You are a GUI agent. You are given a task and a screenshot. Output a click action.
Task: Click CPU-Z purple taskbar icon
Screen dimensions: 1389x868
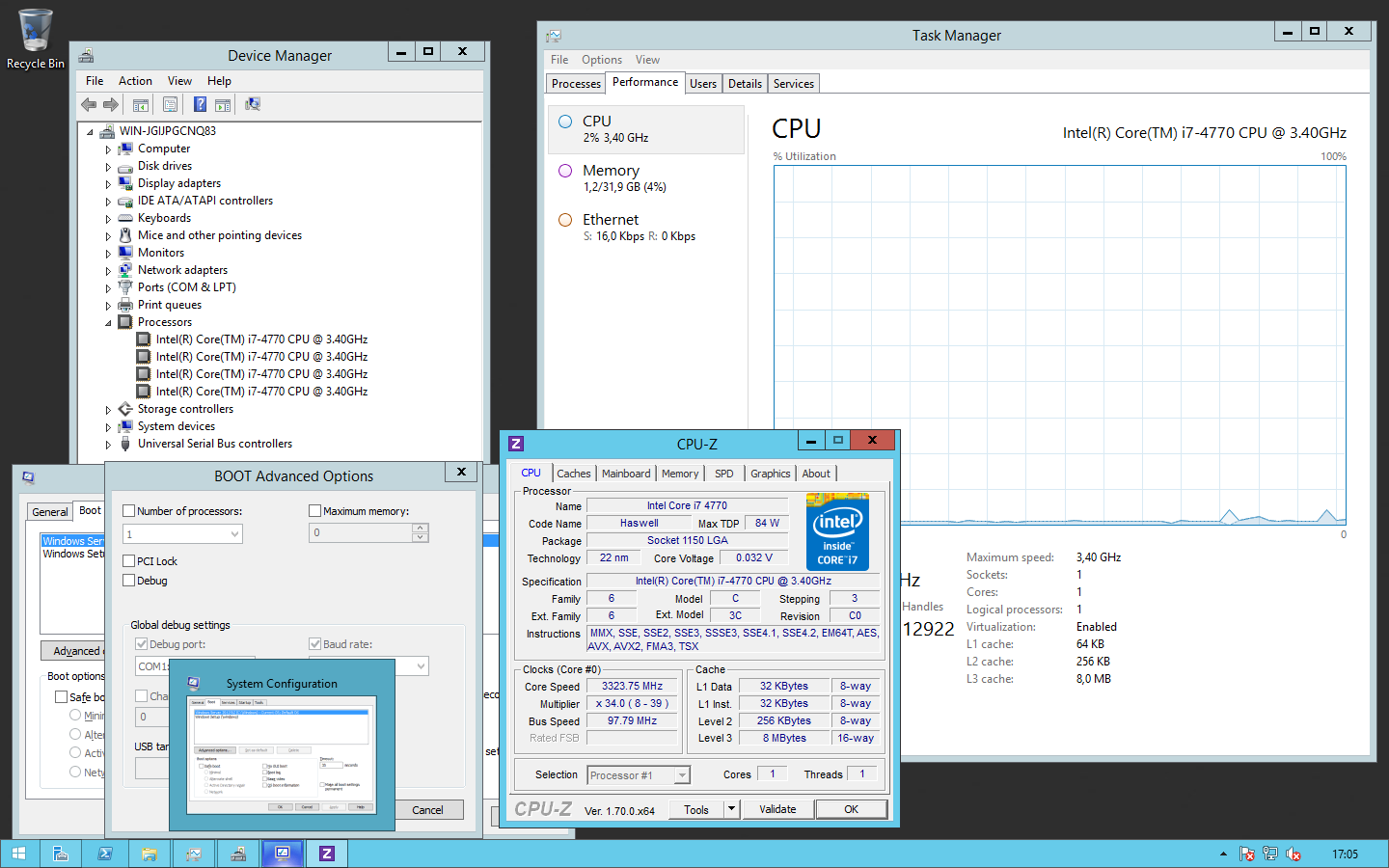coord(327,854)
